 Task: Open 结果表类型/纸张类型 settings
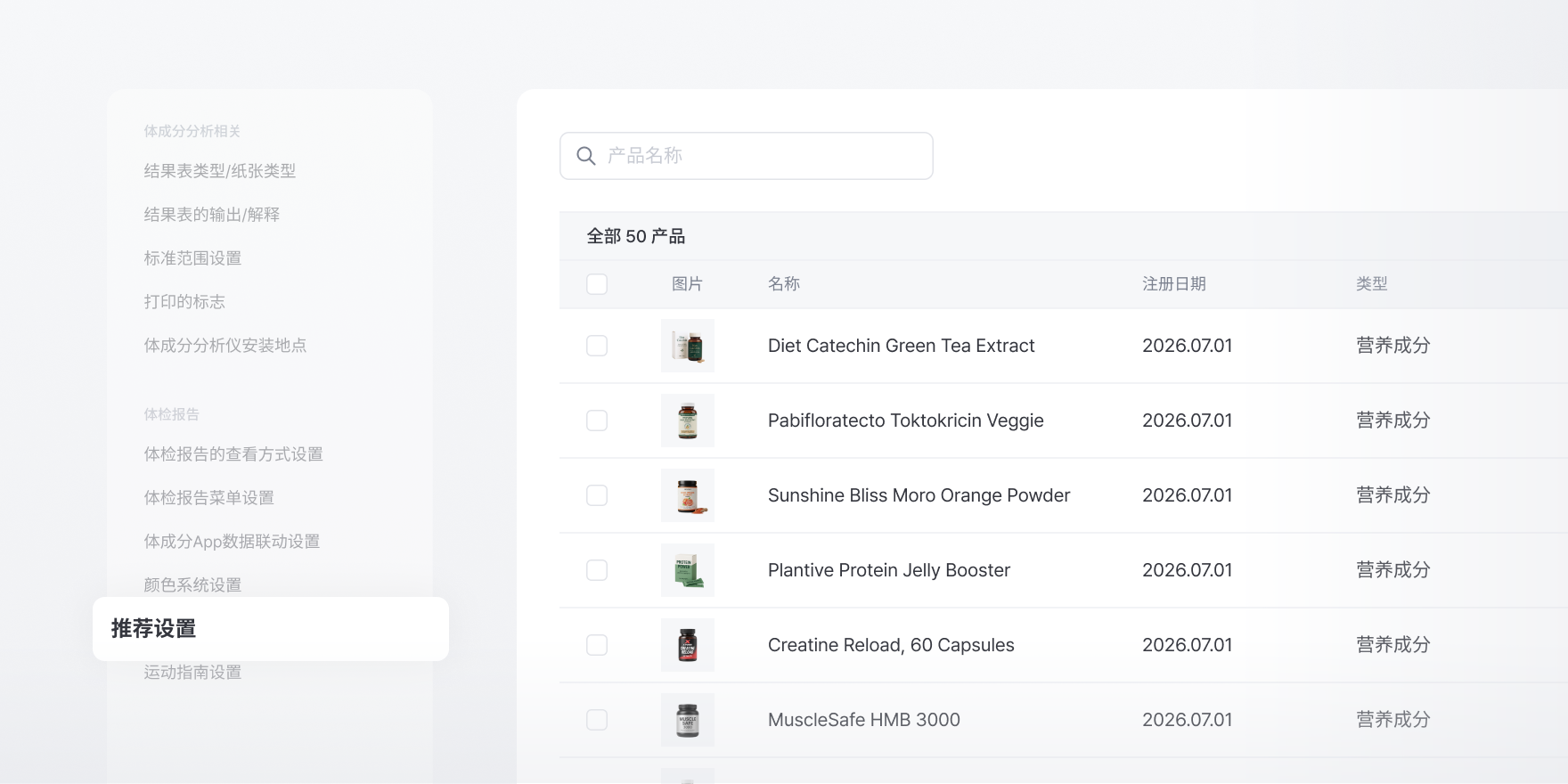point(220,171)
